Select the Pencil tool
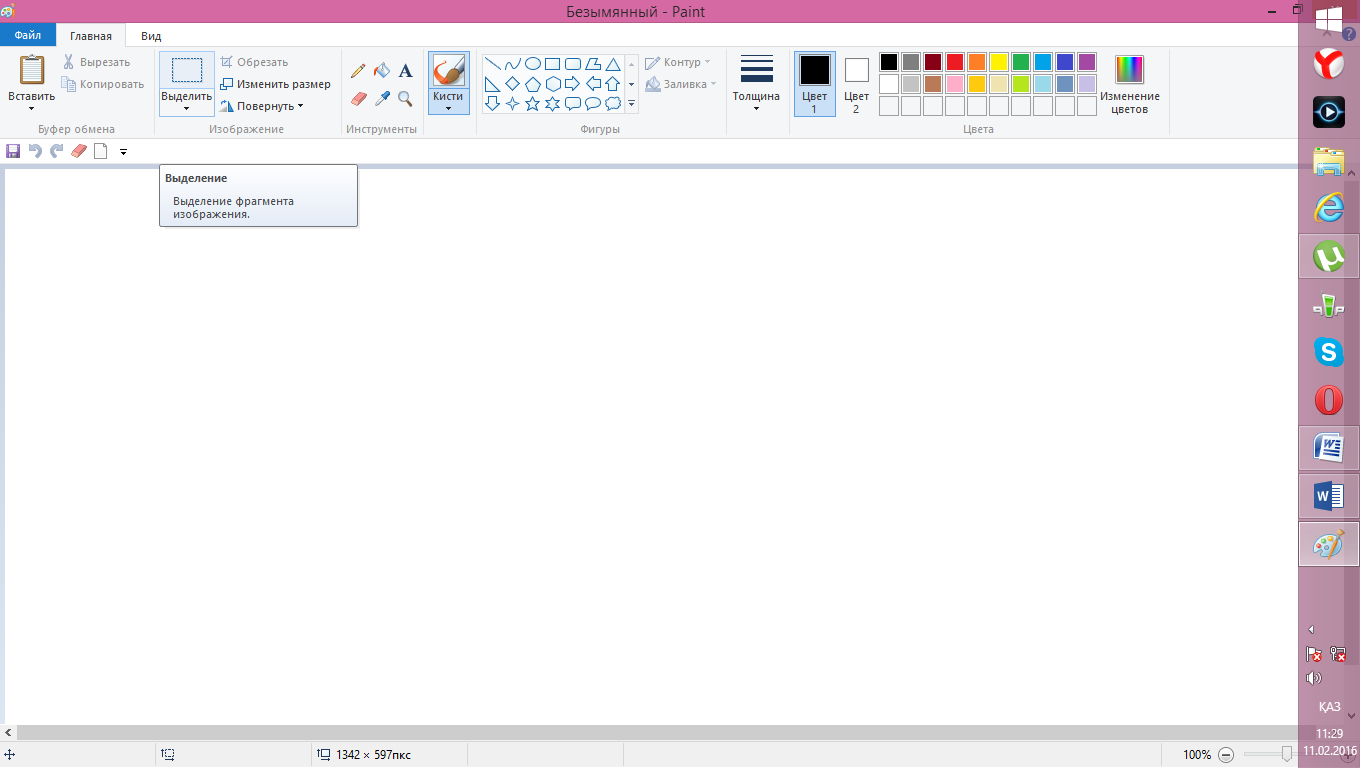The height and width of the screenshot is (768, 1360). (x=358, y=71)
